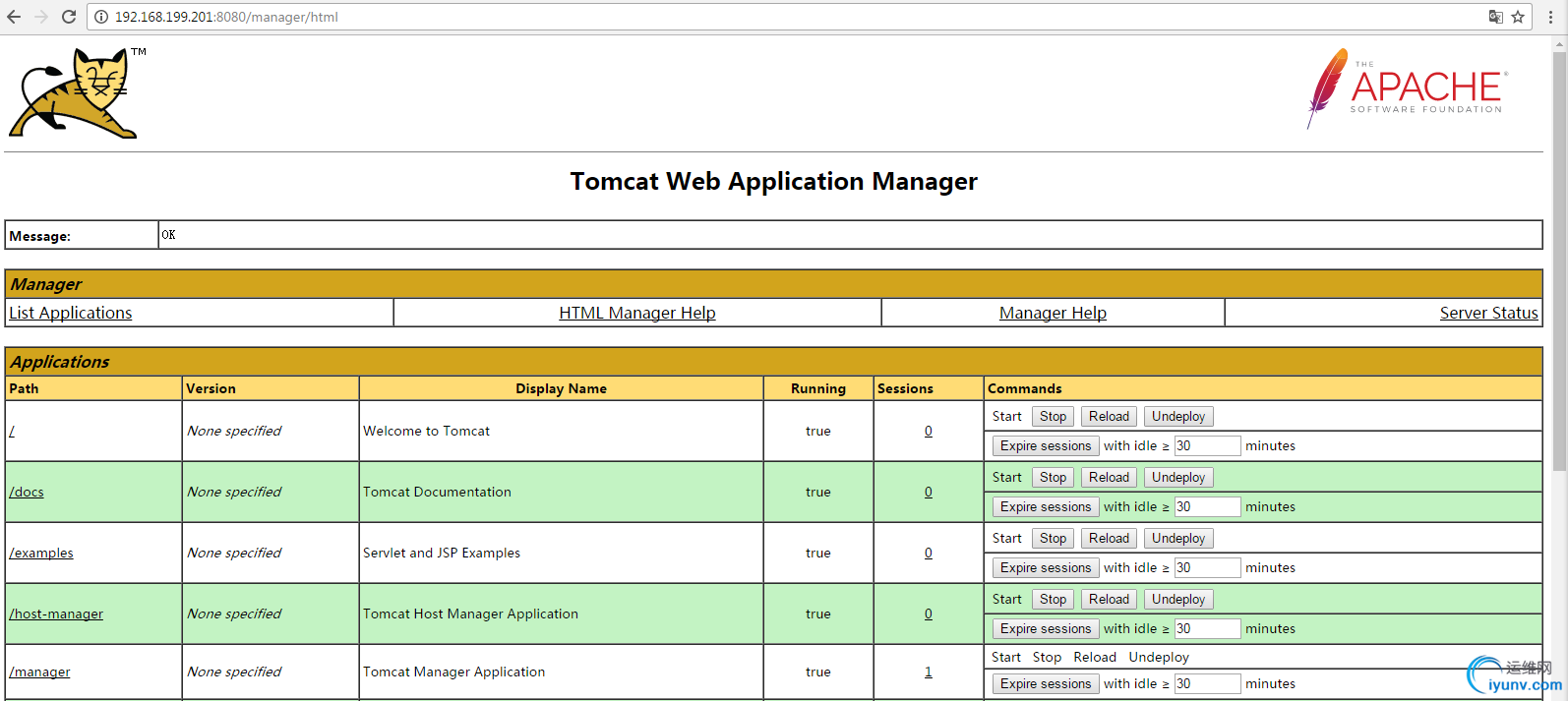The height and width of the screenshot is (701, 1568).
Task: Expire sessions for the /manager application
Action: [1046, 684]
